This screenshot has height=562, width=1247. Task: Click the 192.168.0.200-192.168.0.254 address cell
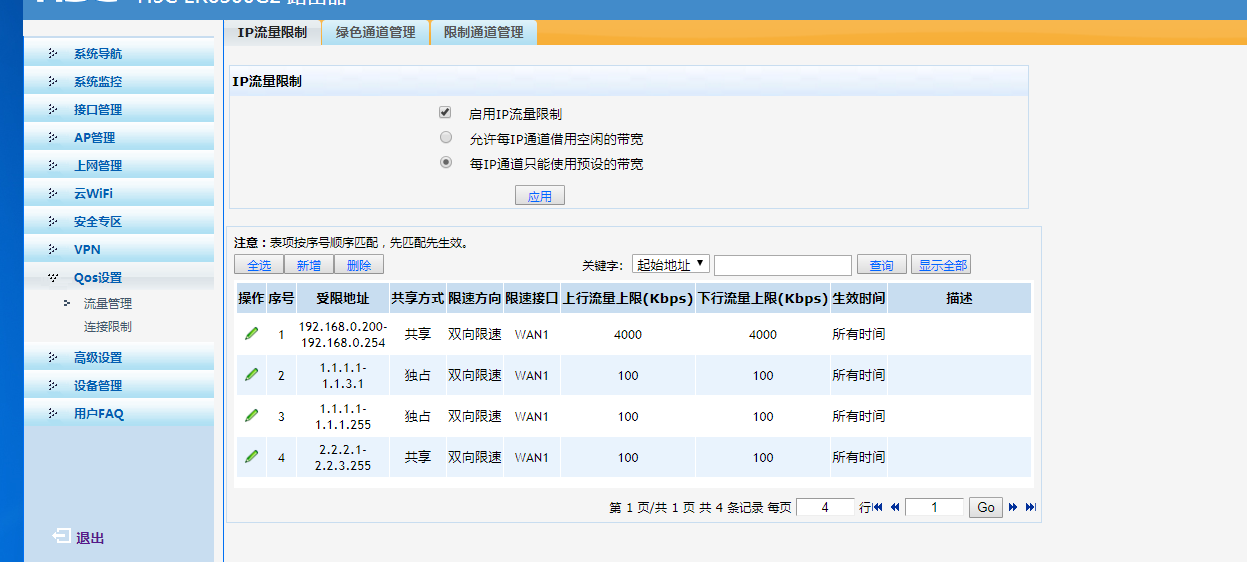pyautogui.click(x=343, y=334)
